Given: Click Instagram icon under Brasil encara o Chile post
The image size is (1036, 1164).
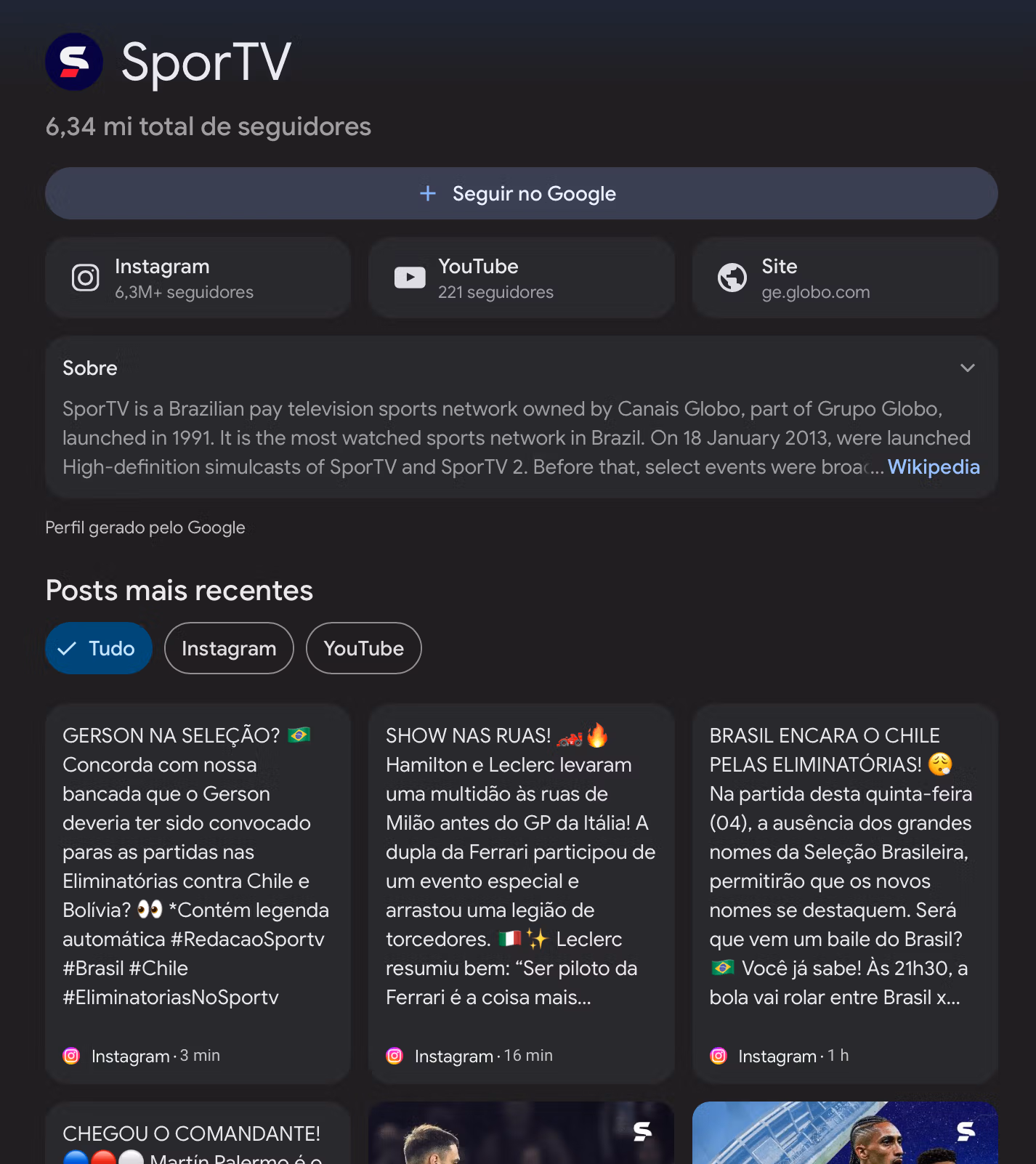Looking at the screenshot, I should point(719,1056).
